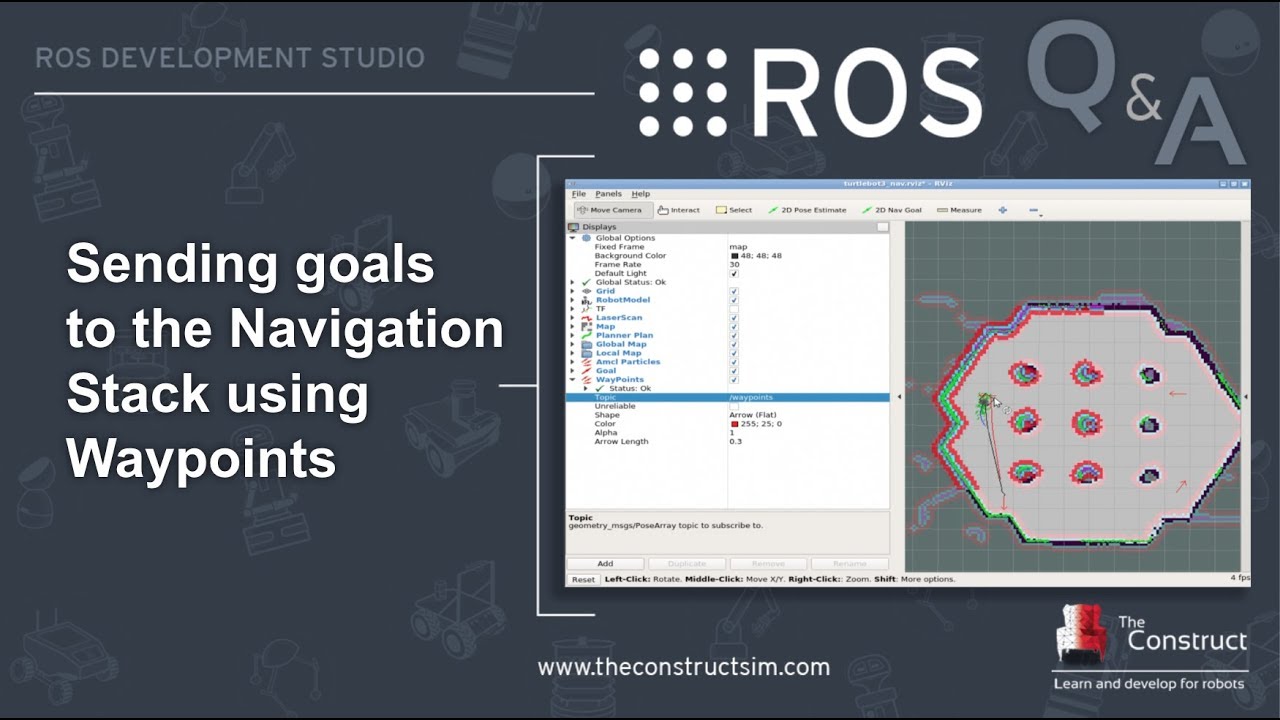Image resolution: width=1280 pixels, height=720 pixels.
Task: Expand the Global Map group
Action: (573, 344)
